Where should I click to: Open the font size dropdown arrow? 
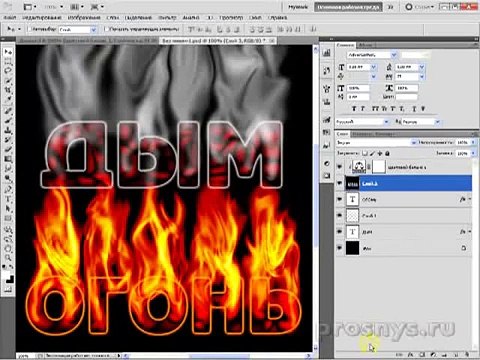click(x=373, y=67)
